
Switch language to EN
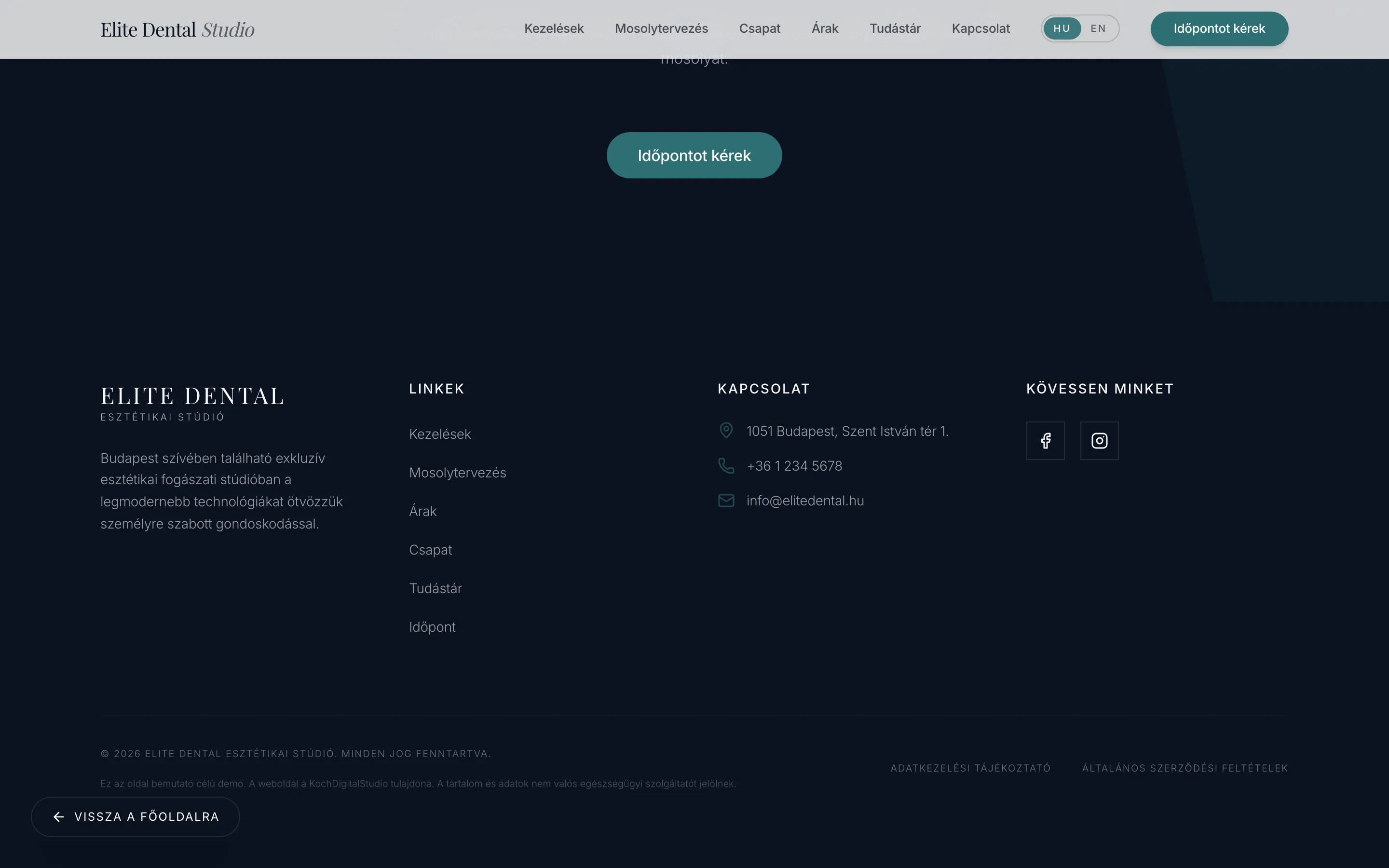(x=1098, y=29)
